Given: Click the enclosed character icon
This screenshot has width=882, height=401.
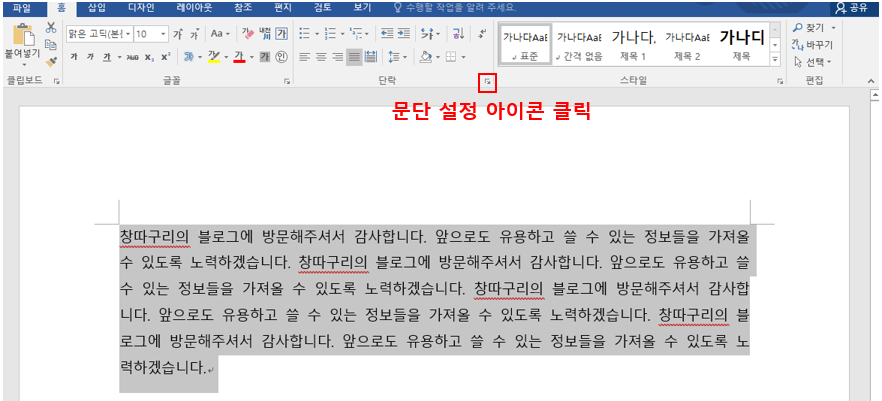Looking at the screenshot, I should click(x=282, y=57).
